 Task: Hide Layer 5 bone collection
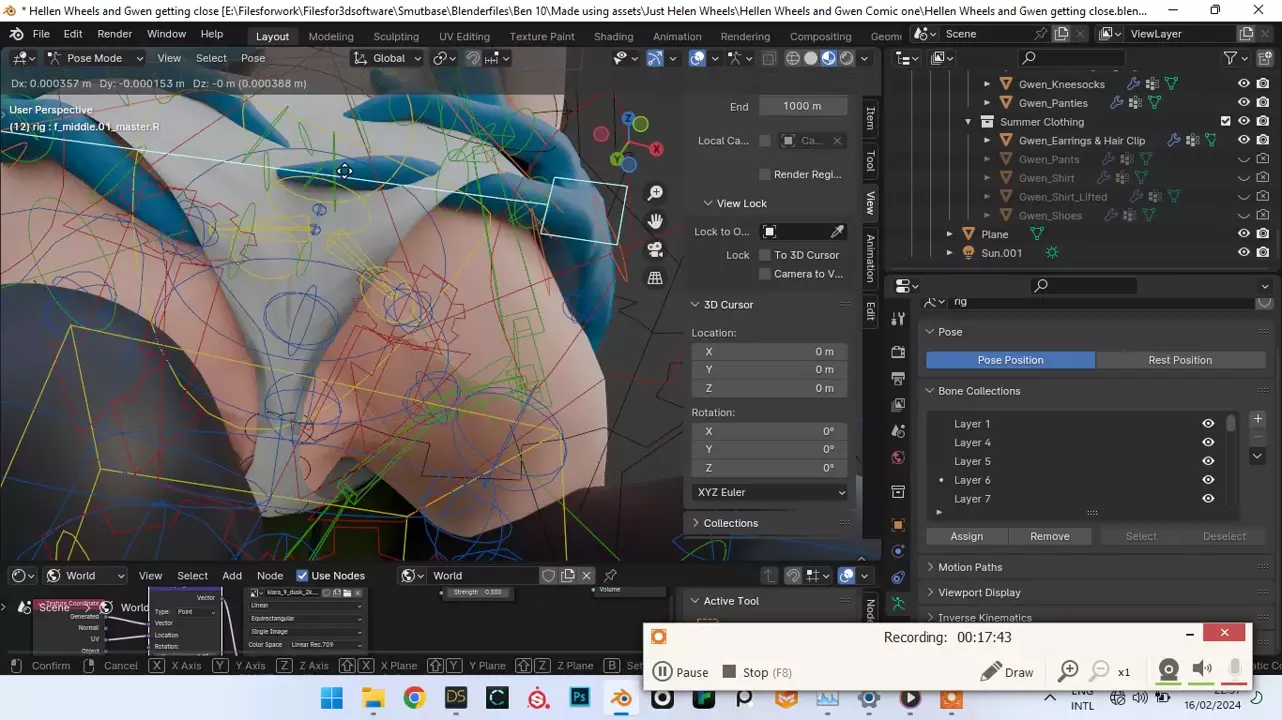tap(1208, 461)
